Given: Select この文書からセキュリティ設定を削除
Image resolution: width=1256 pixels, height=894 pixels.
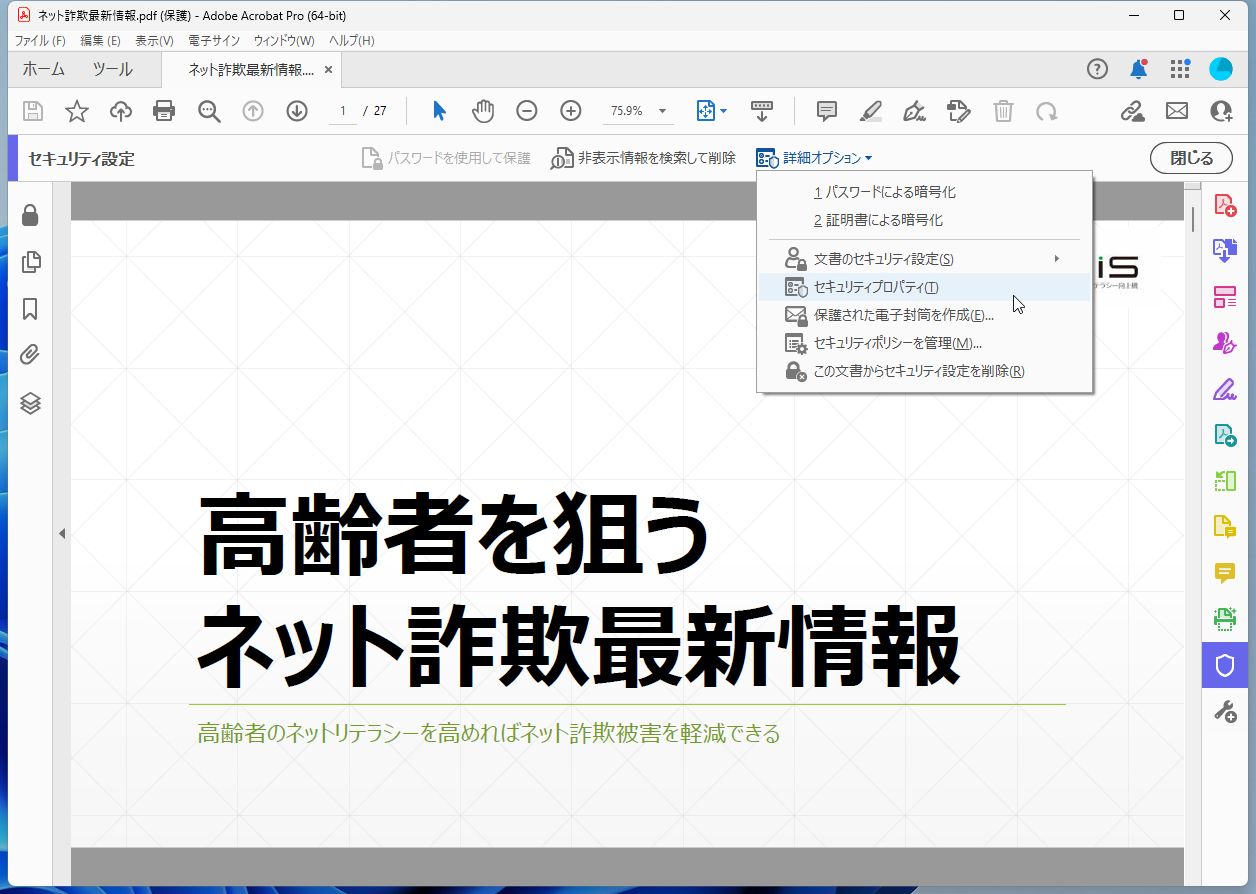Looking at the screenshot, I should tap(924, 371).
